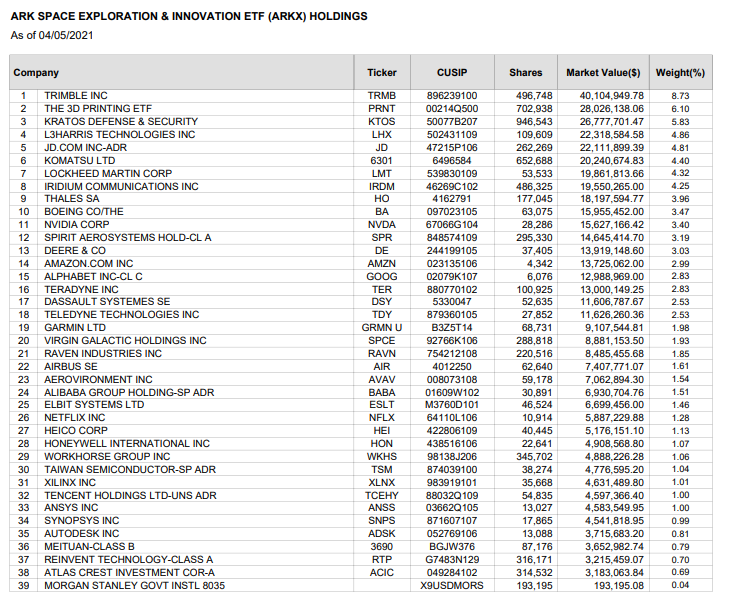This screenshot has height=598, width=729.
Task: Select NETFLIX INC company name
Action: [x=74, y=418]
